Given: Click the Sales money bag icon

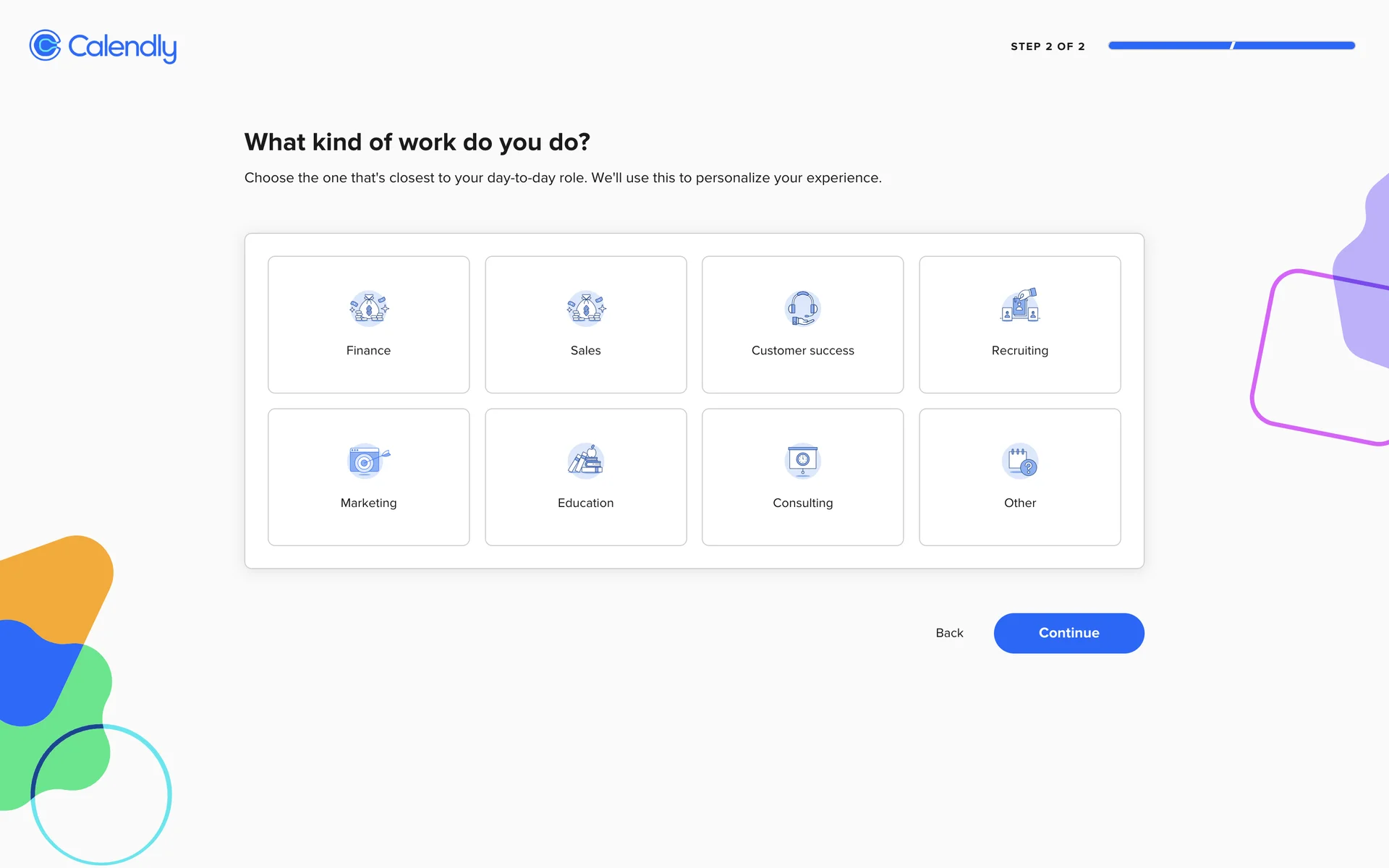Looking at the screenshot, I should coord(586,309).
